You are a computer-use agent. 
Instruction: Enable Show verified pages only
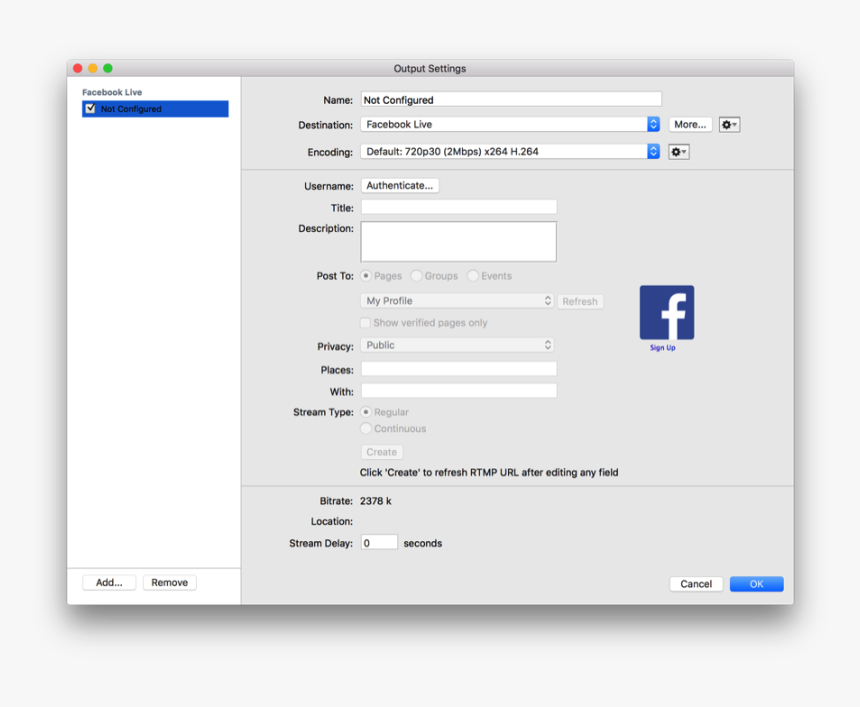pos(366,323)
